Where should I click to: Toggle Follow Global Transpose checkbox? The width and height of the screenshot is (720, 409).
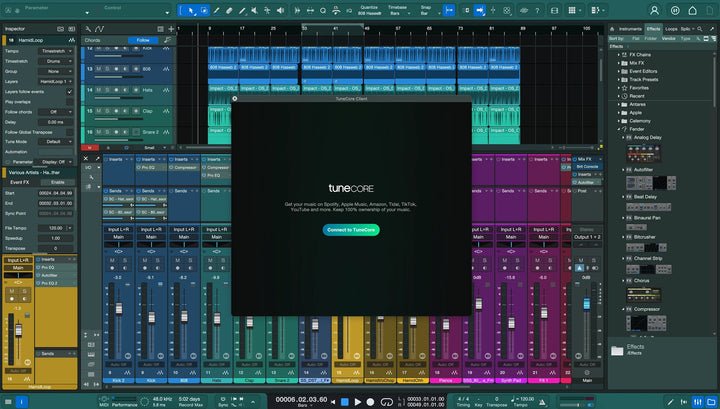(69, 132)
